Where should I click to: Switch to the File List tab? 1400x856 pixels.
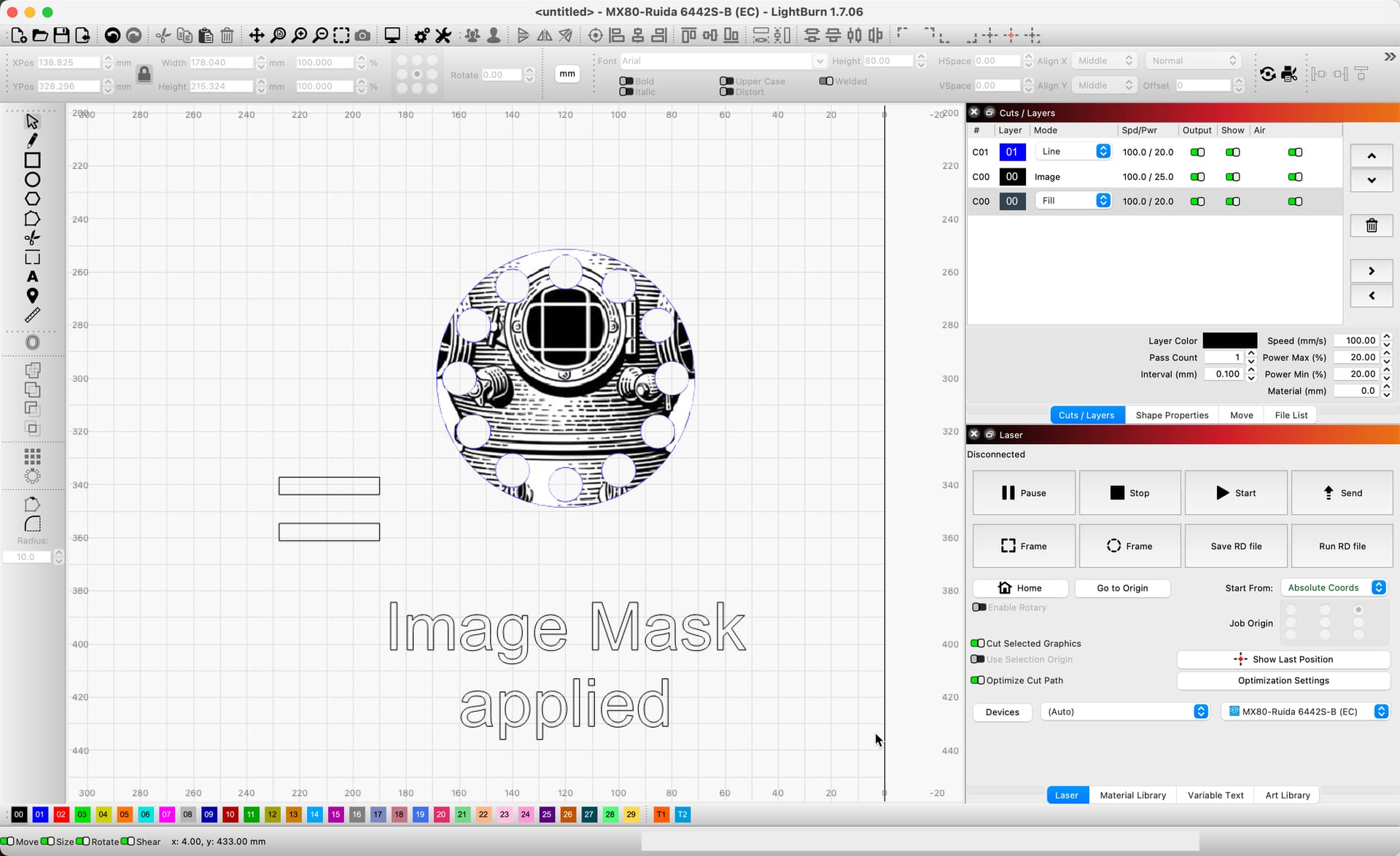(1291, 415)
